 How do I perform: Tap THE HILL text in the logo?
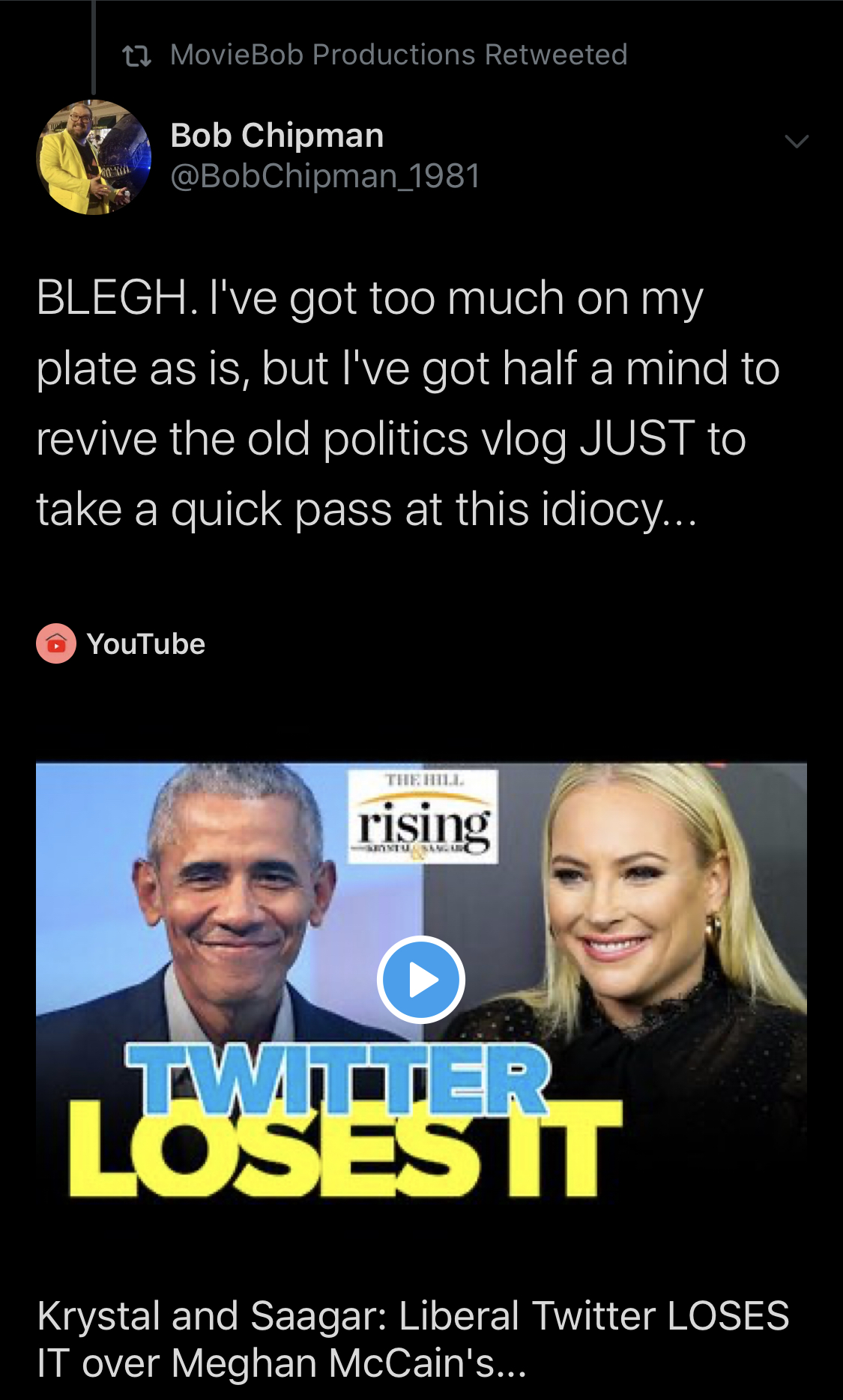(424, 781)
